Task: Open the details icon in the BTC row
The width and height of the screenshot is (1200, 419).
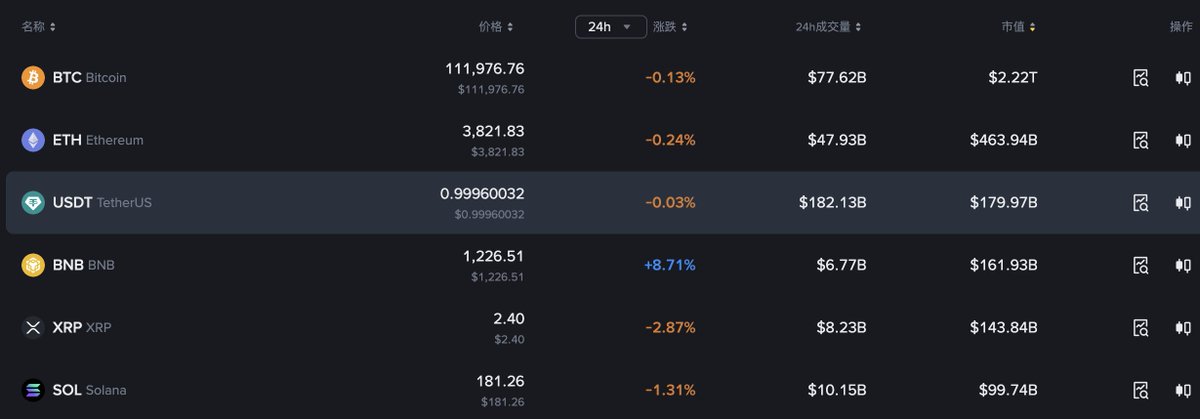Action: click(1141, 77)
